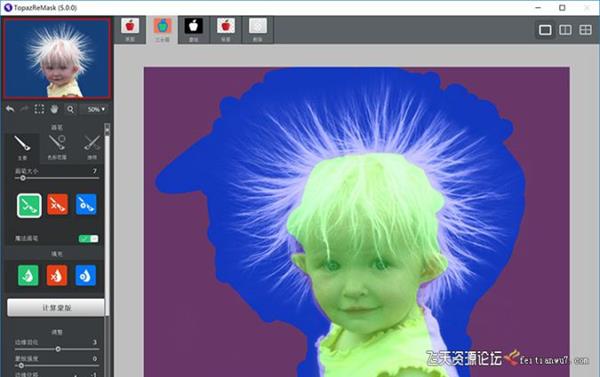Choose the green keep brush
600x377 pixels.
pos(29,206)
